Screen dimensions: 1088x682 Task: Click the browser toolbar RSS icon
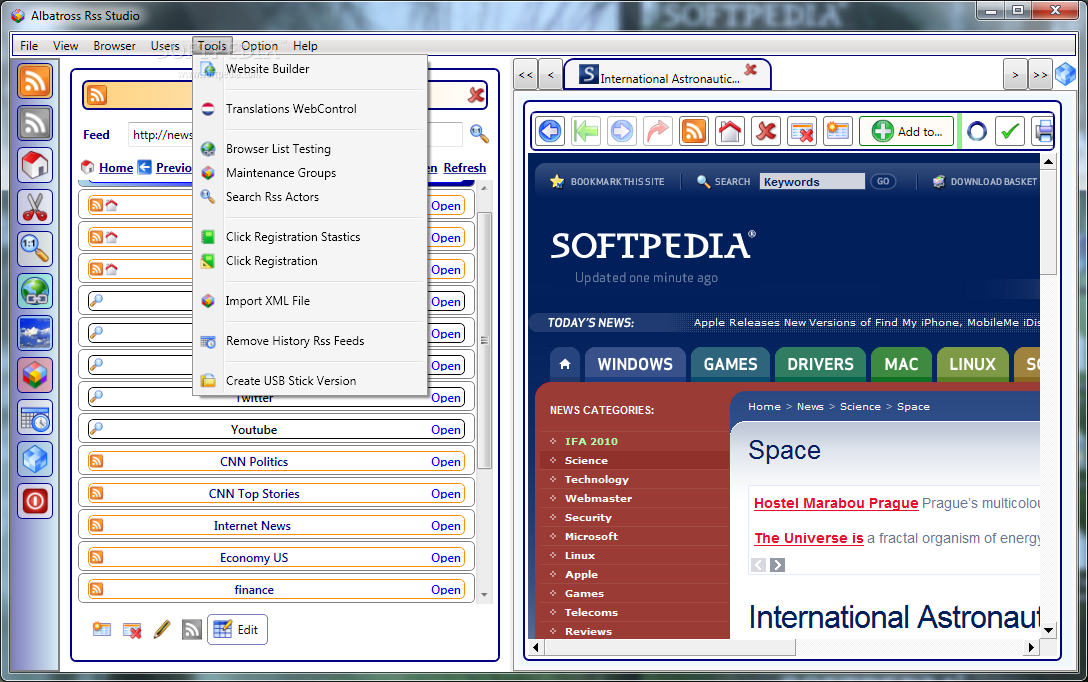pos(694,130)
